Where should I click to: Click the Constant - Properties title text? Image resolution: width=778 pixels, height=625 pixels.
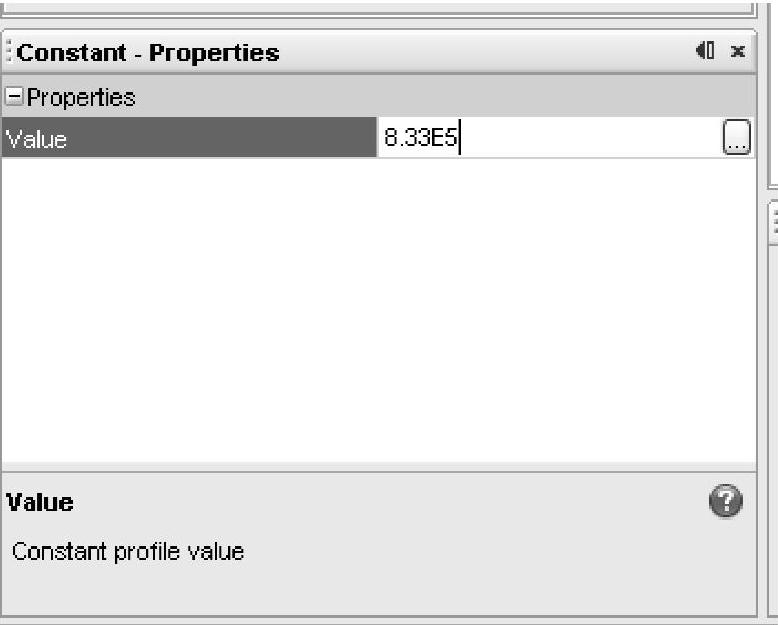[x=148, y=53]
